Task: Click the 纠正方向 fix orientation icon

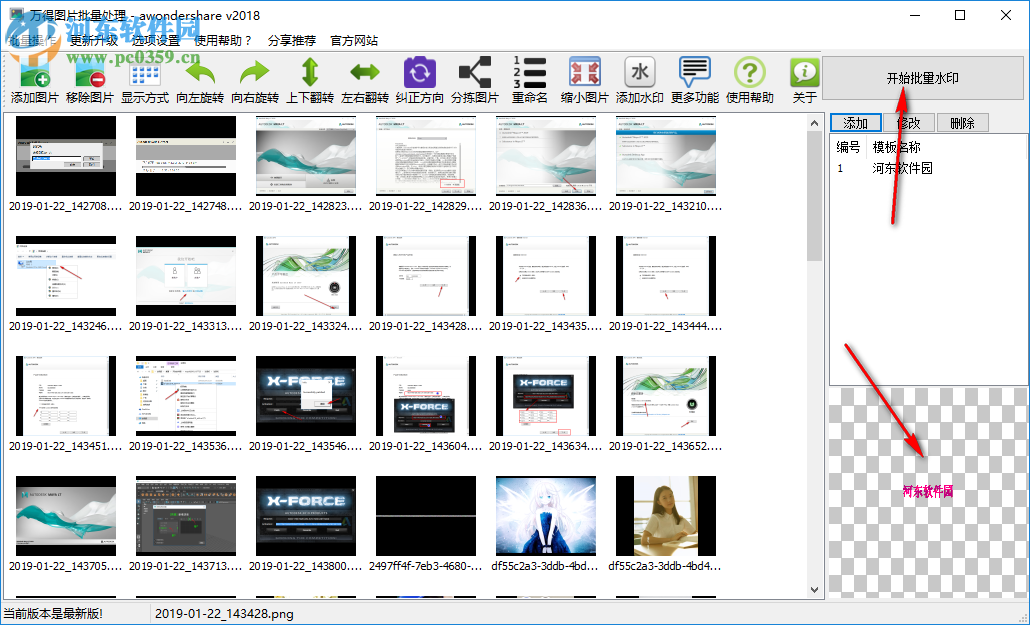Action: click(420, 75)
